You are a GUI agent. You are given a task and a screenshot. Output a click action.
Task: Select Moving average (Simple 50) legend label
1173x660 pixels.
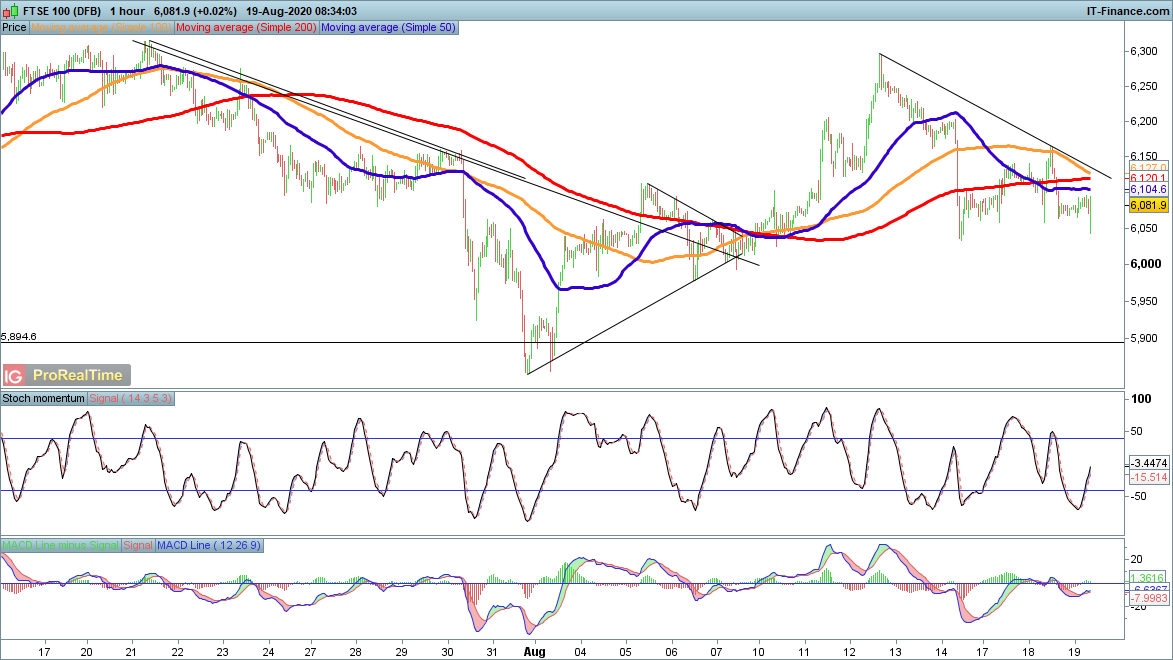point(387,28)
